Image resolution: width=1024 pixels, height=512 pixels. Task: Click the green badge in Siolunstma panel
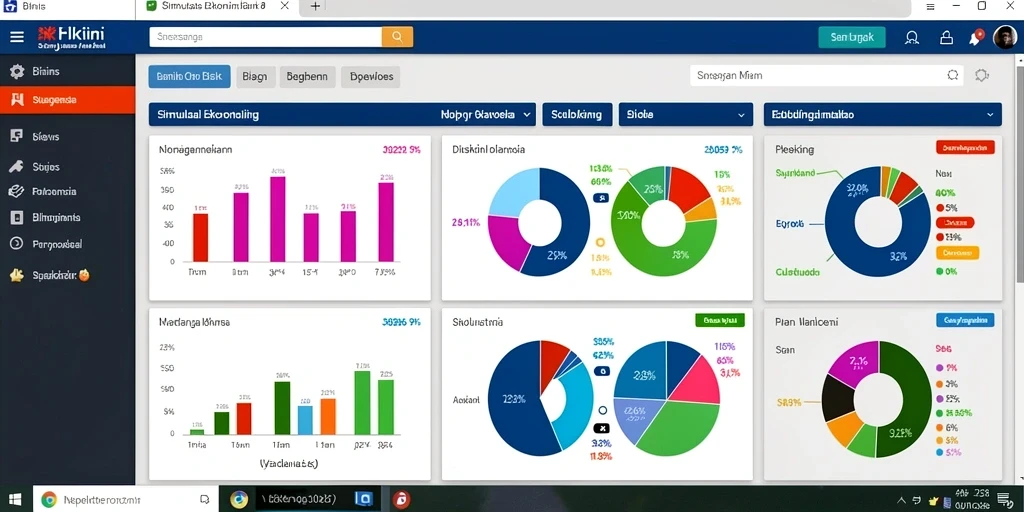coord(720,320)
